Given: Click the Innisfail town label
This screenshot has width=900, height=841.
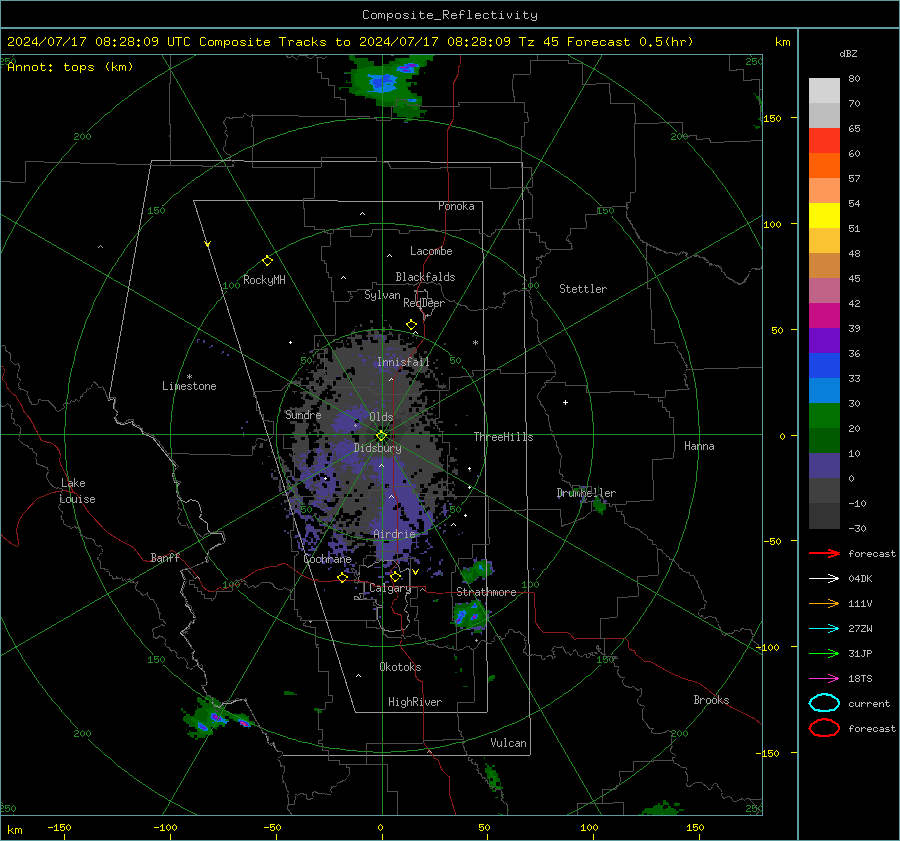Looking at the screenshot, I should [x=403, y=362].
